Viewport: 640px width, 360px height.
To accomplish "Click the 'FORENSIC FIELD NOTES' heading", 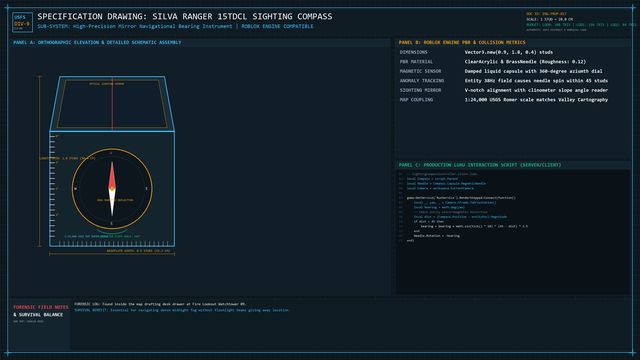I will coord(41,307).
